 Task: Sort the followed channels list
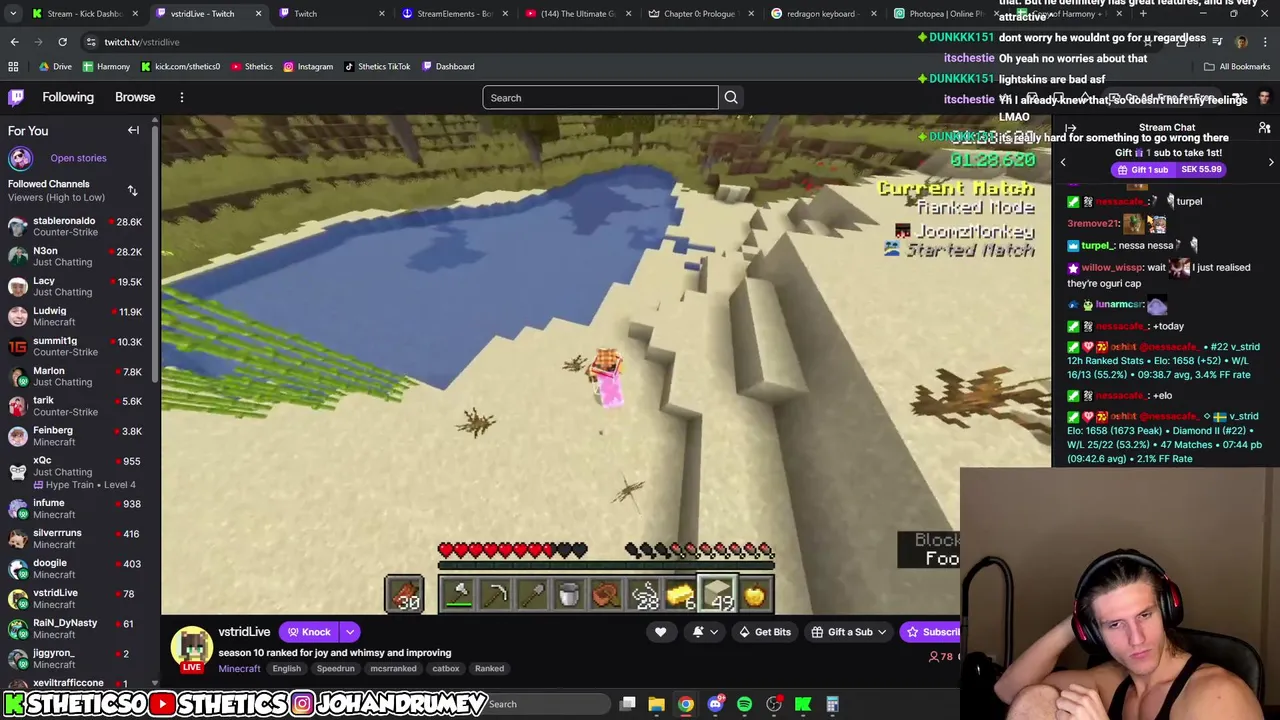click(x=132, y=190)
